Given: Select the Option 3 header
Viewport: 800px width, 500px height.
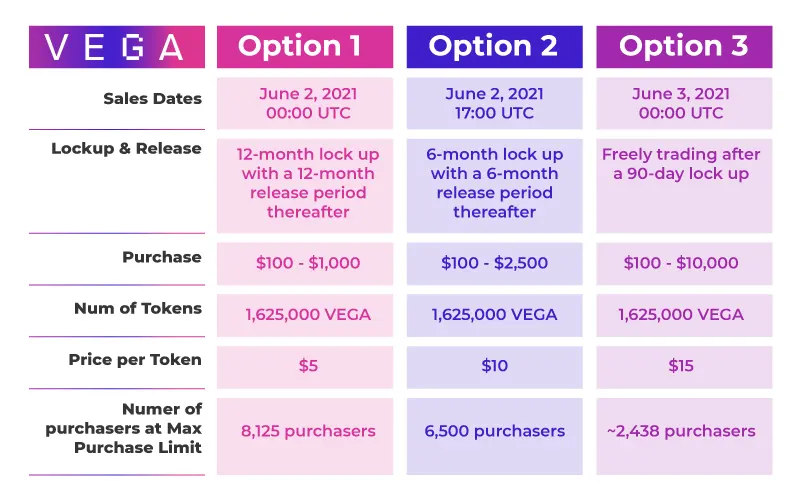Looking at the screenshot, I should click(x=684, y=47).
